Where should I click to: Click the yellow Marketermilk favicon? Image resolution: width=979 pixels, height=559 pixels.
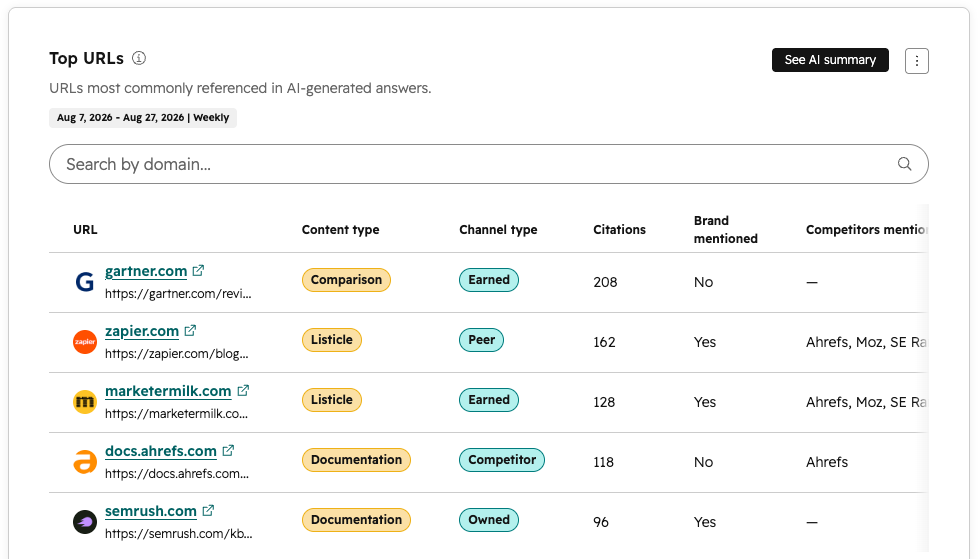85,402
